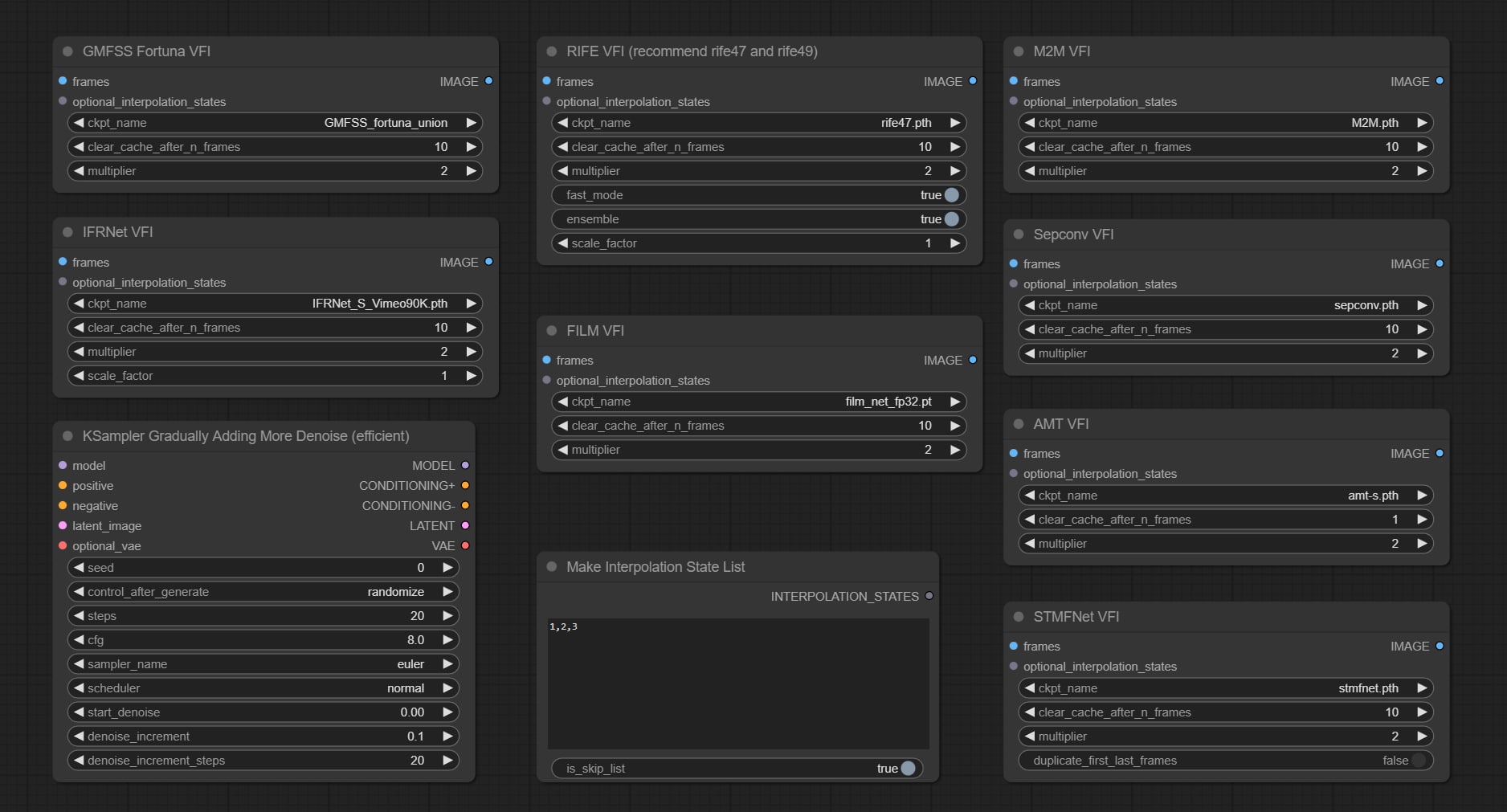Open the sampler_name euler selector
This screenshot has height=812, width=1507.
(263, 664)
